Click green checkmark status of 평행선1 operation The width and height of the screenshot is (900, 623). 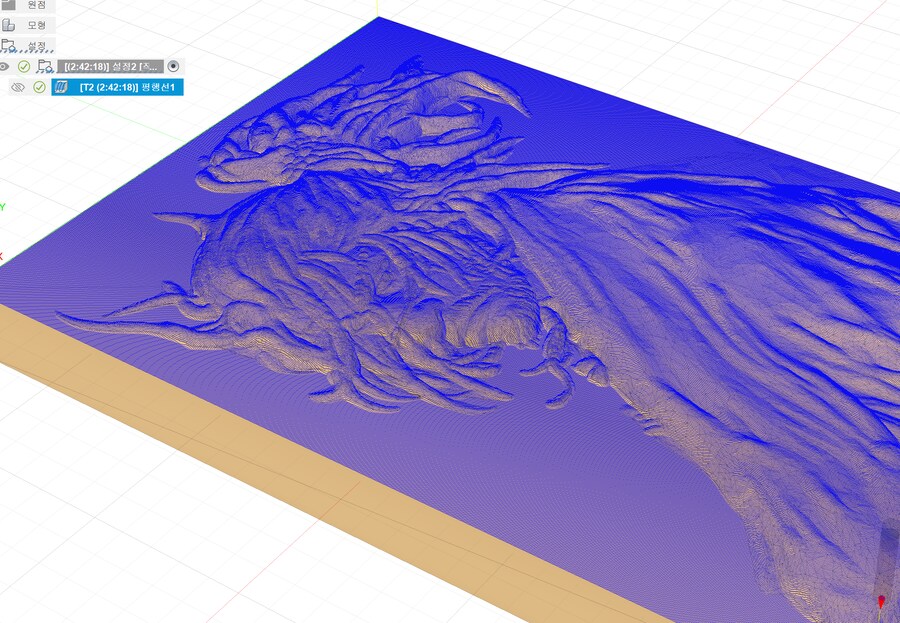point(40,87)
